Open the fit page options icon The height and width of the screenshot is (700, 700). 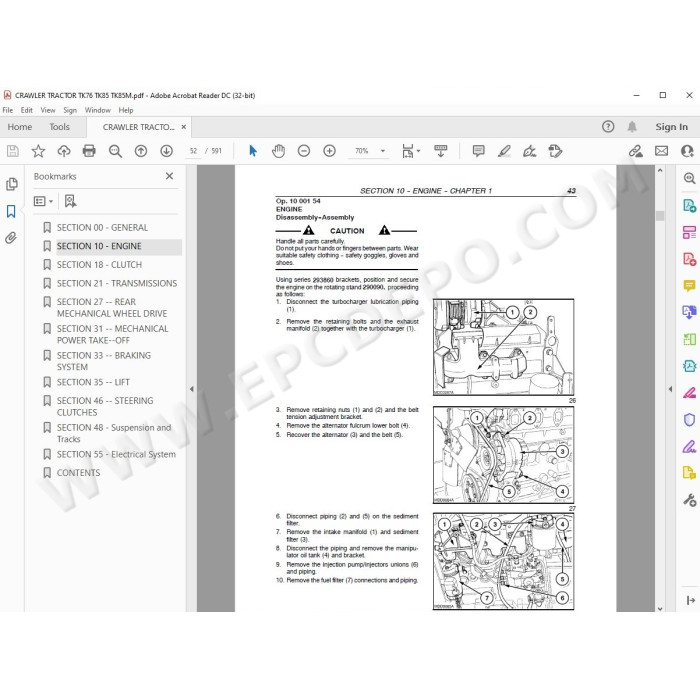411,151
